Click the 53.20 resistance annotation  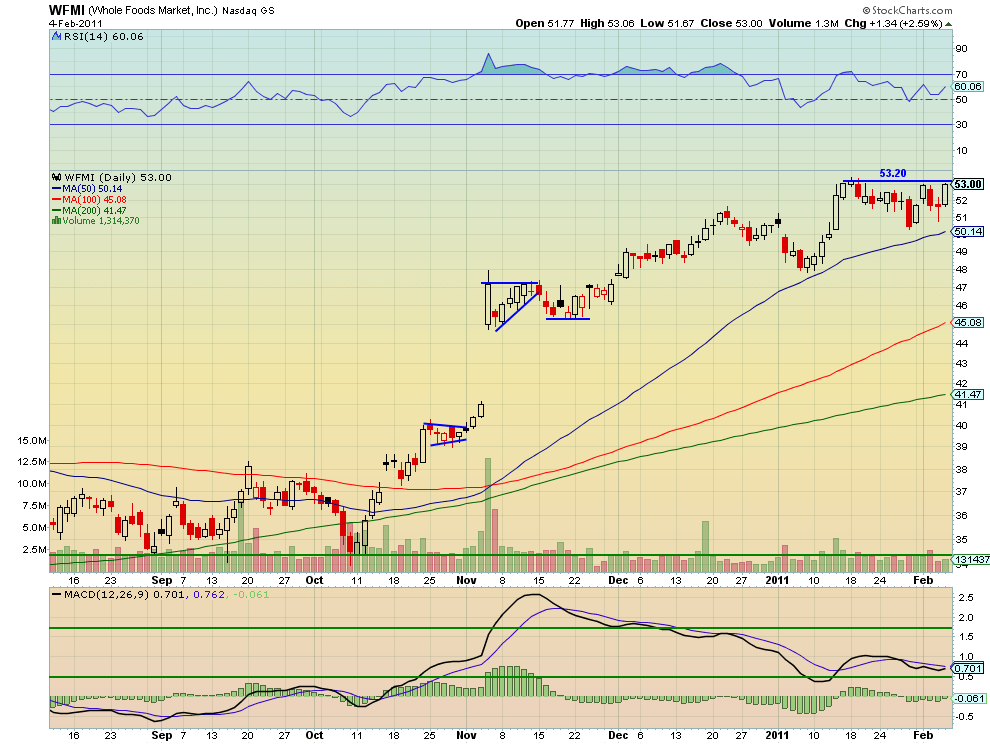pyautogui.click(x=893, y=173)
